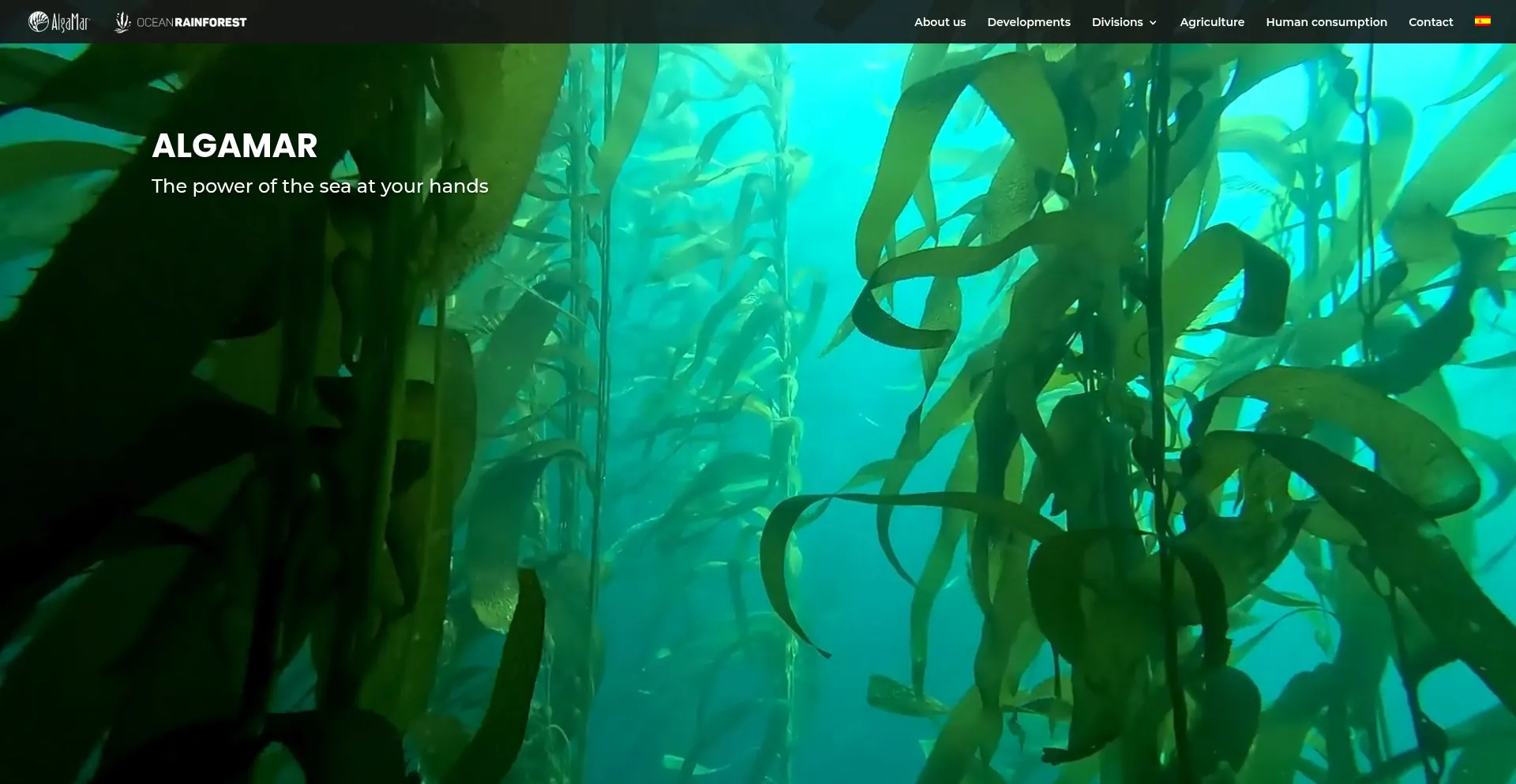Click the ALGAMAR hero heading

click(x=235, y=146)
